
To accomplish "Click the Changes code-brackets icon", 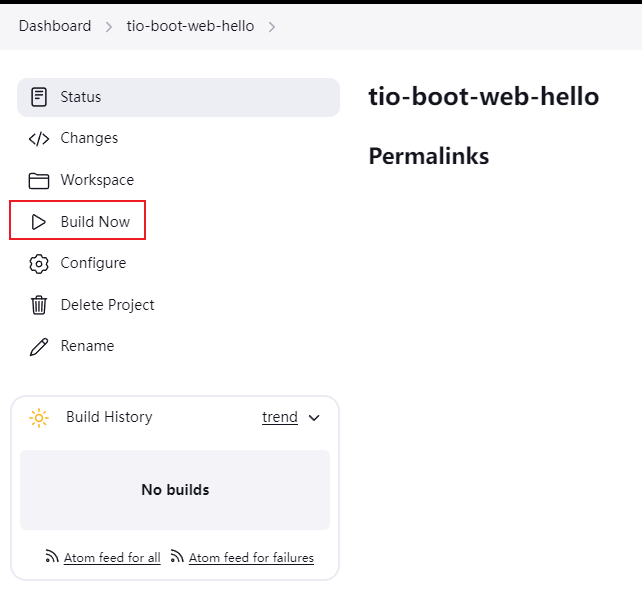I will pyautogui.click(x=39, y=139).
